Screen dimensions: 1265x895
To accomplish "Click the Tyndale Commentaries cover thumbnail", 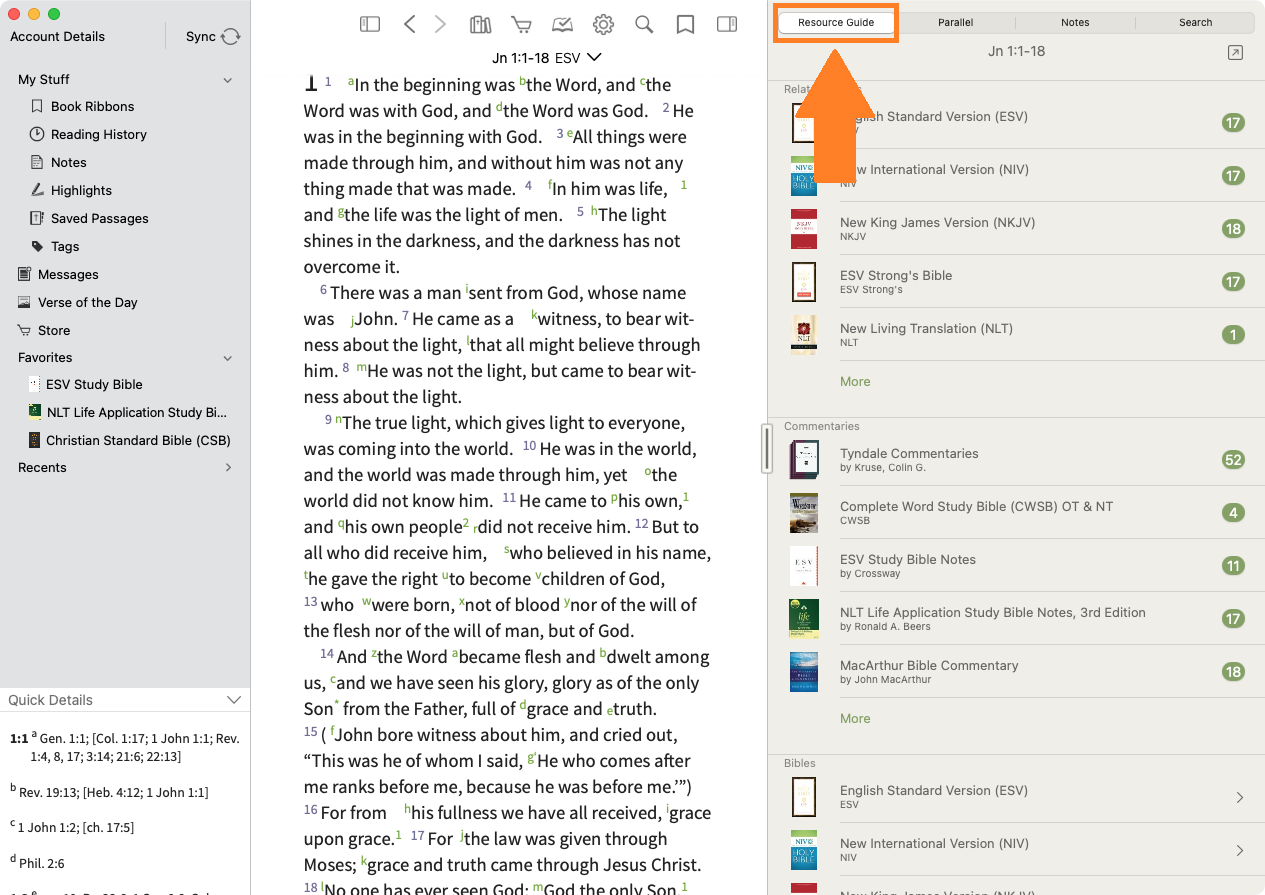I will pos(804,460).
